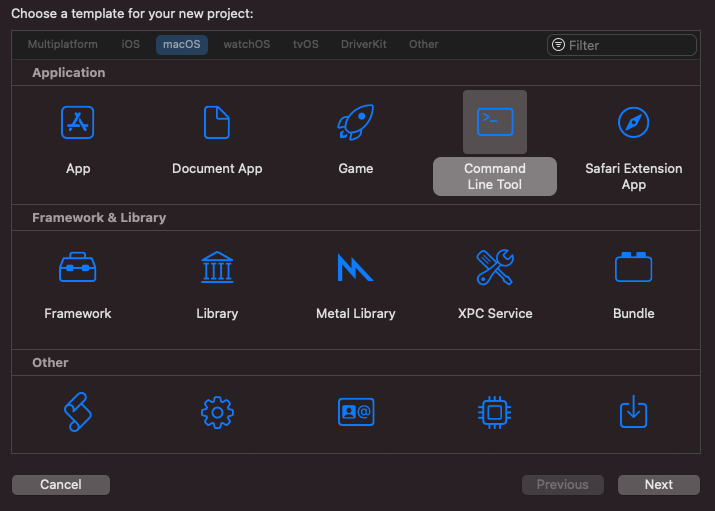
Task: Open the watchOS tab
Action: (x=247, y=44)
